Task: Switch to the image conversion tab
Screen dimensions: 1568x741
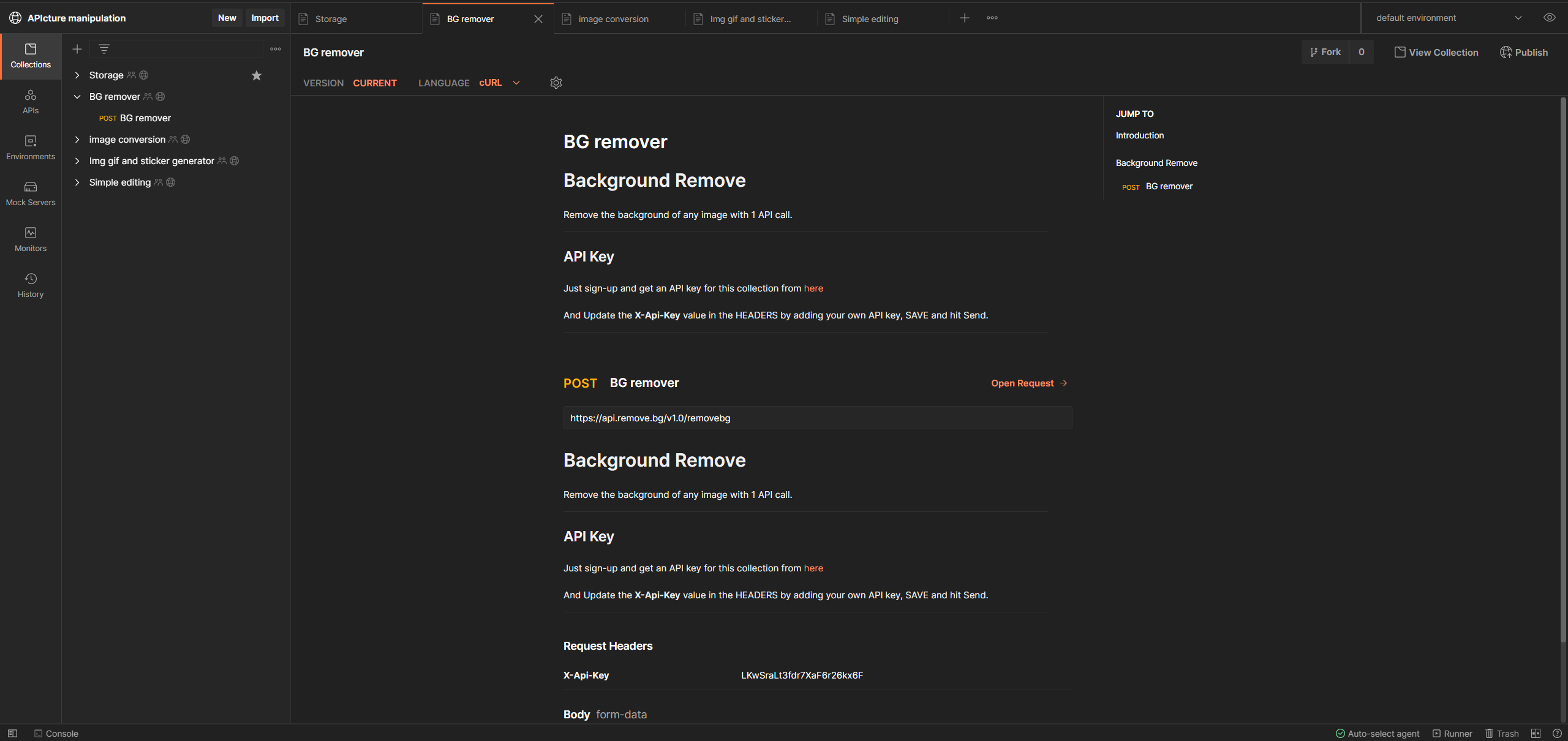Action: point(612,19)
